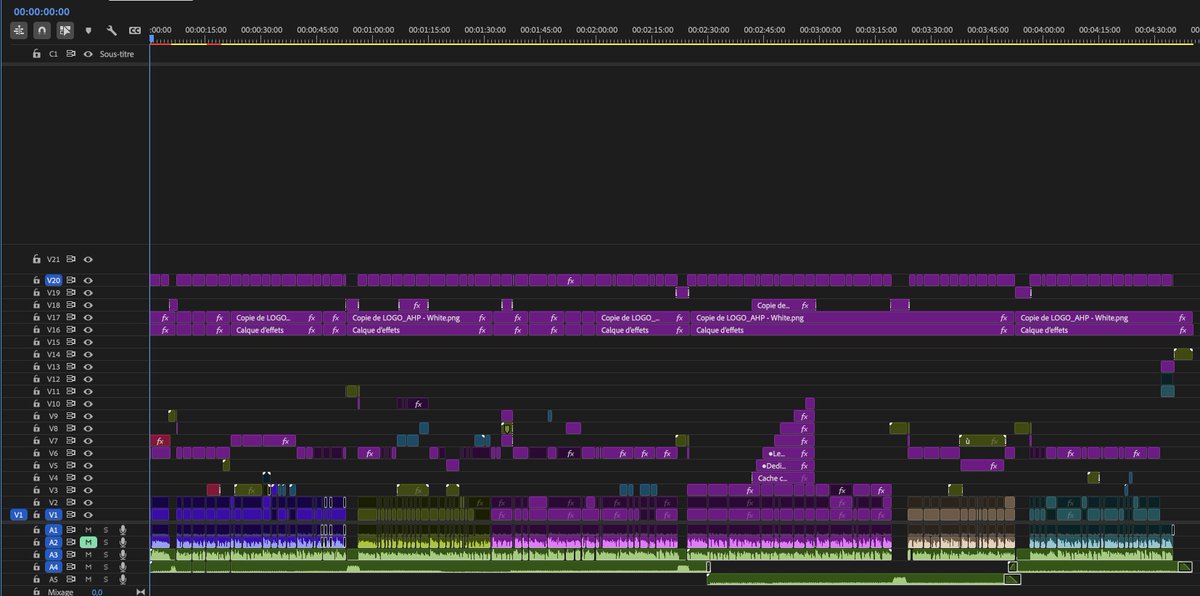The height and width of the screenshot is (596, 1200).
Task: Hide track V1 output
Action: click(x=88, y=515)
